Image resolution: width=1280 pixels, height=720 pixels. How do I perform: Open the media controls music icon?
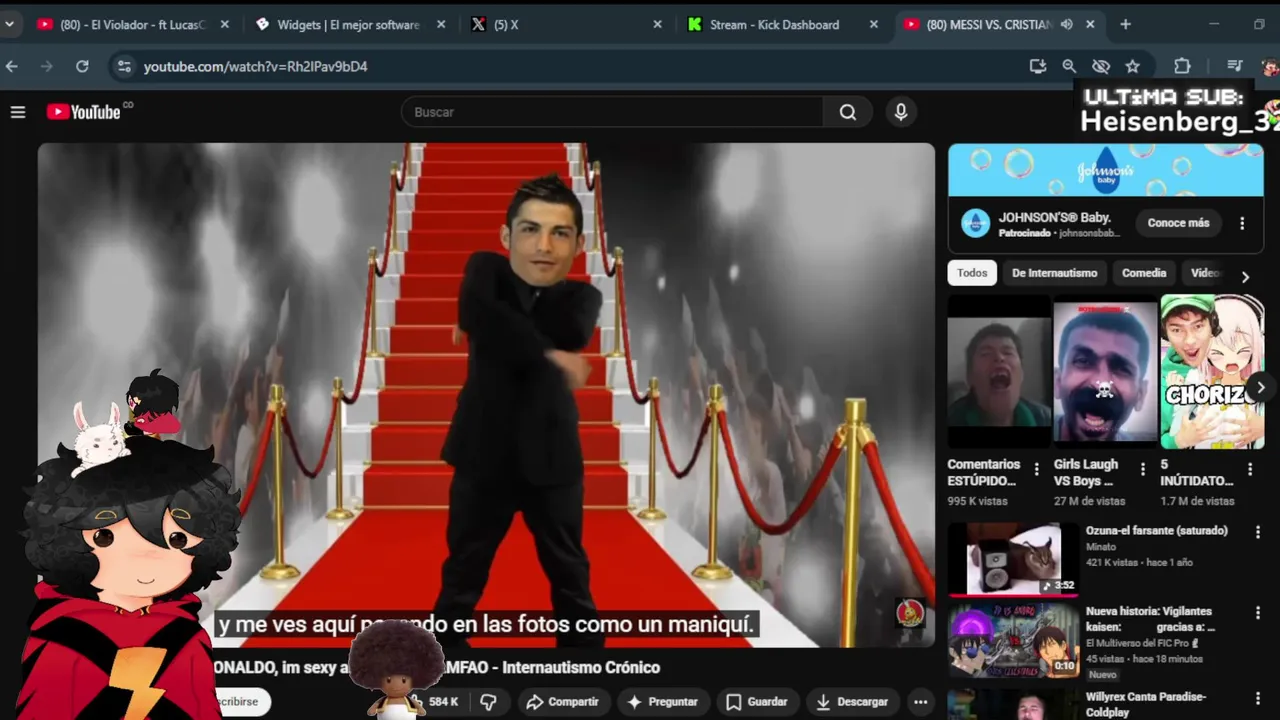(x=1235, y=66)
